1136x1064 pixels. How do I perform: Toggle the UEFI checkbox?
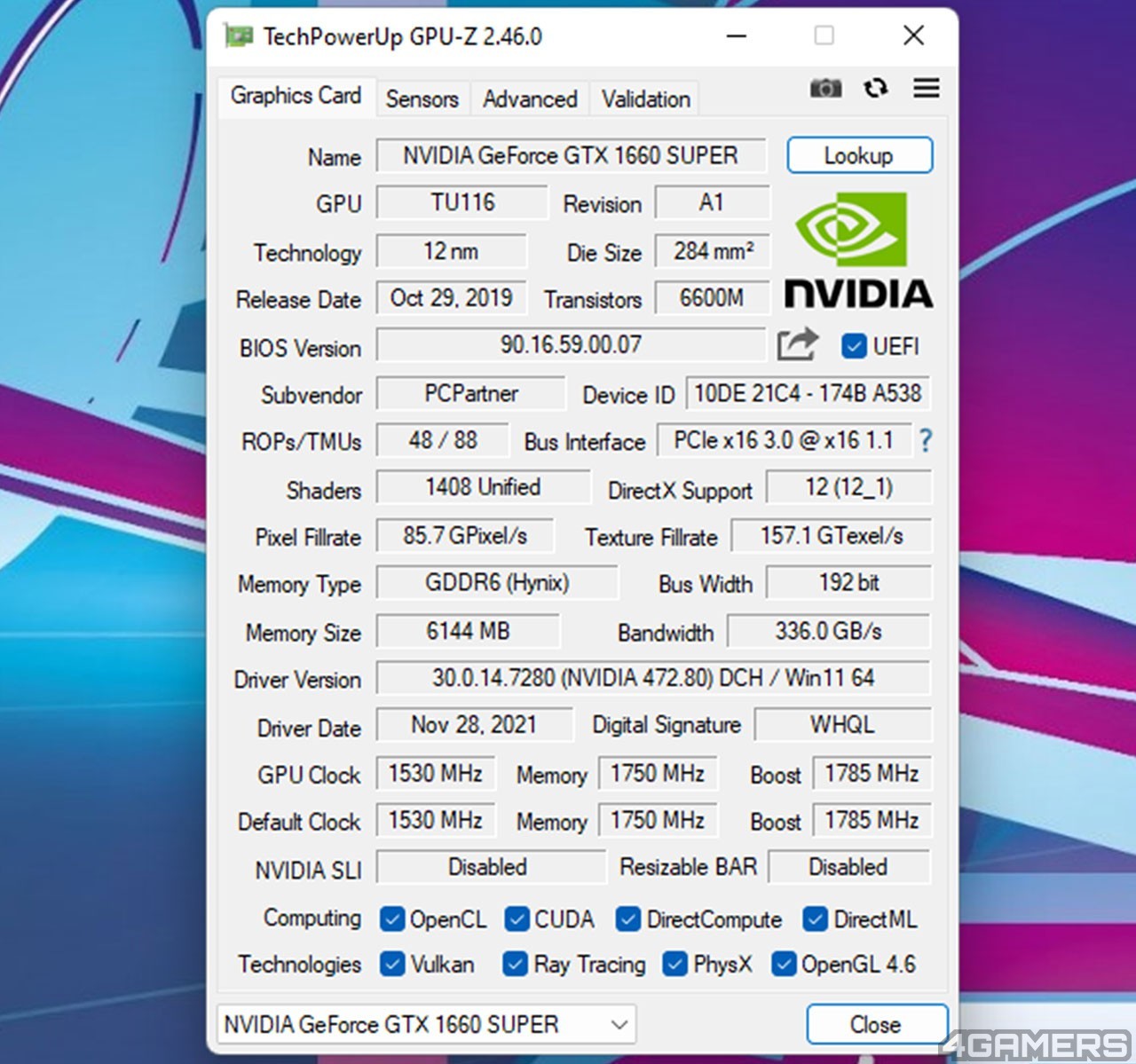(x=854, y=346)
